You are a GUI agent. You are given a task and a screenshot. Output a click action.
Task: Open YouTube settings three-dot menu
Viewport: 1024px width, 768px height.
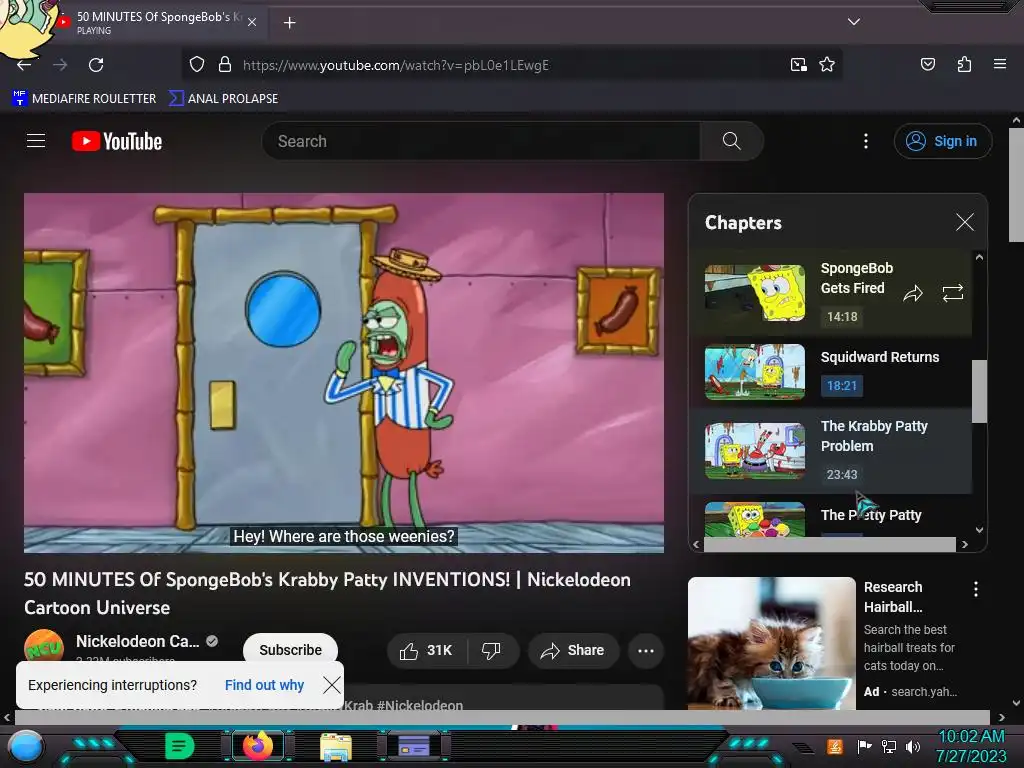tap(866, 141)
